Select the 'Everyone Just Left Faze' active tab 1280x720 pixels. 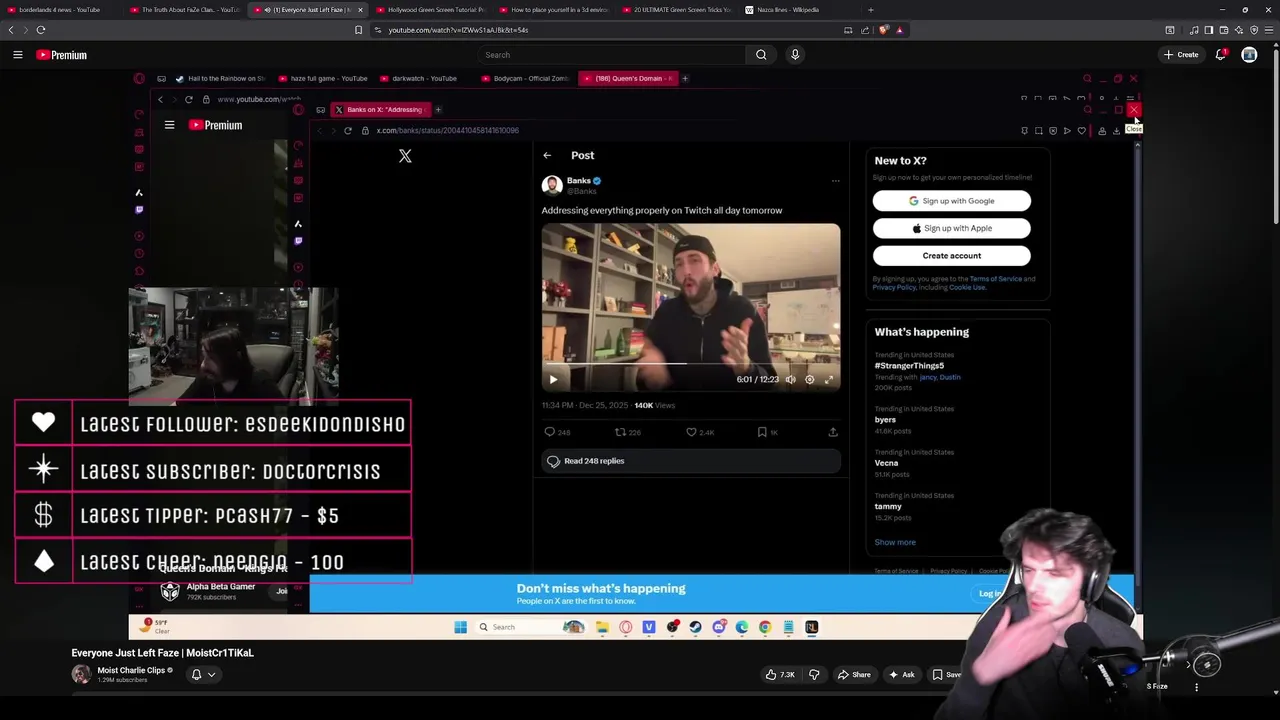coord(308,10)
